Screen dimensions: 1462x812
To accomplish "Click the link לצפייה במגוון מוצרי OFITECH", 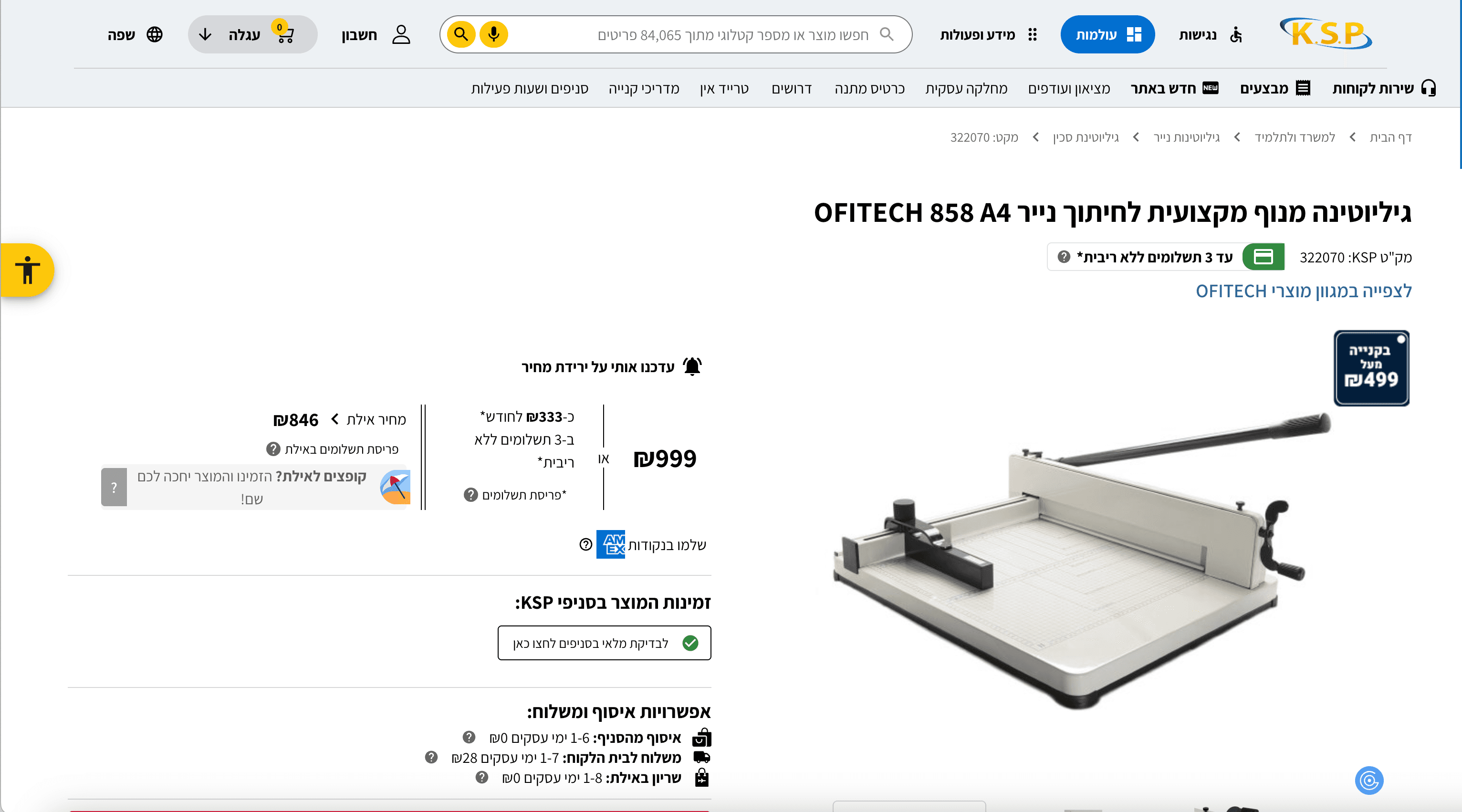I will [x=1304, y=291].
